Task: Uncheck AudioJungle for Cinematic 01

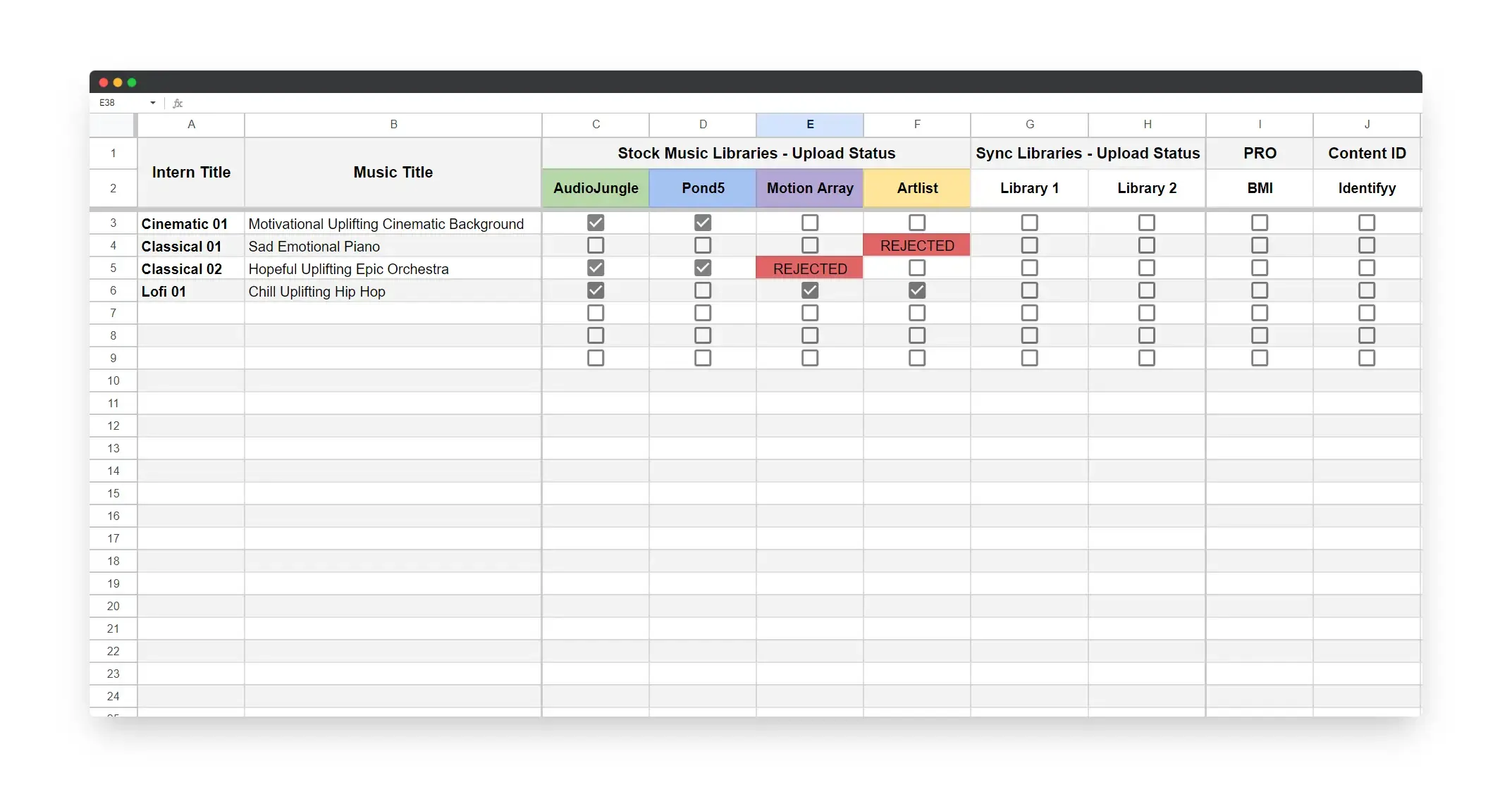Action: [x=596, y=223]
